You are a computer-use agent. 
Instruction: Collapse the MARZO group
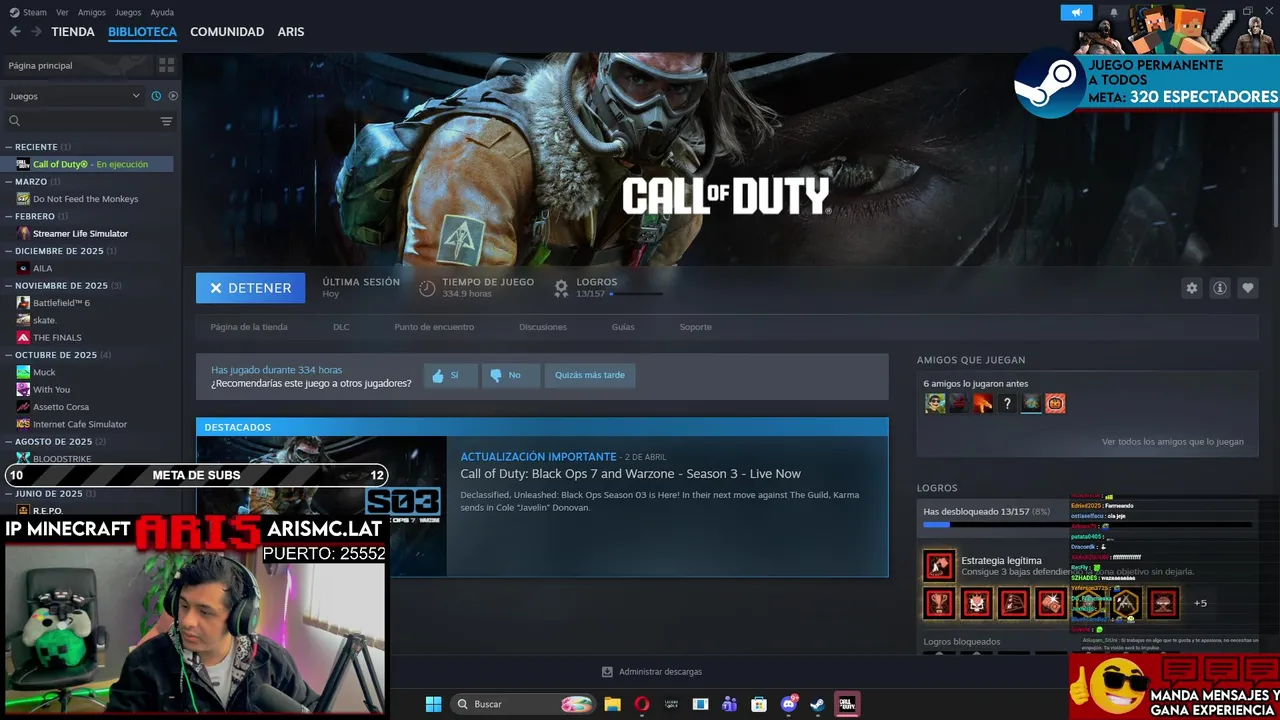click(31, 182)
